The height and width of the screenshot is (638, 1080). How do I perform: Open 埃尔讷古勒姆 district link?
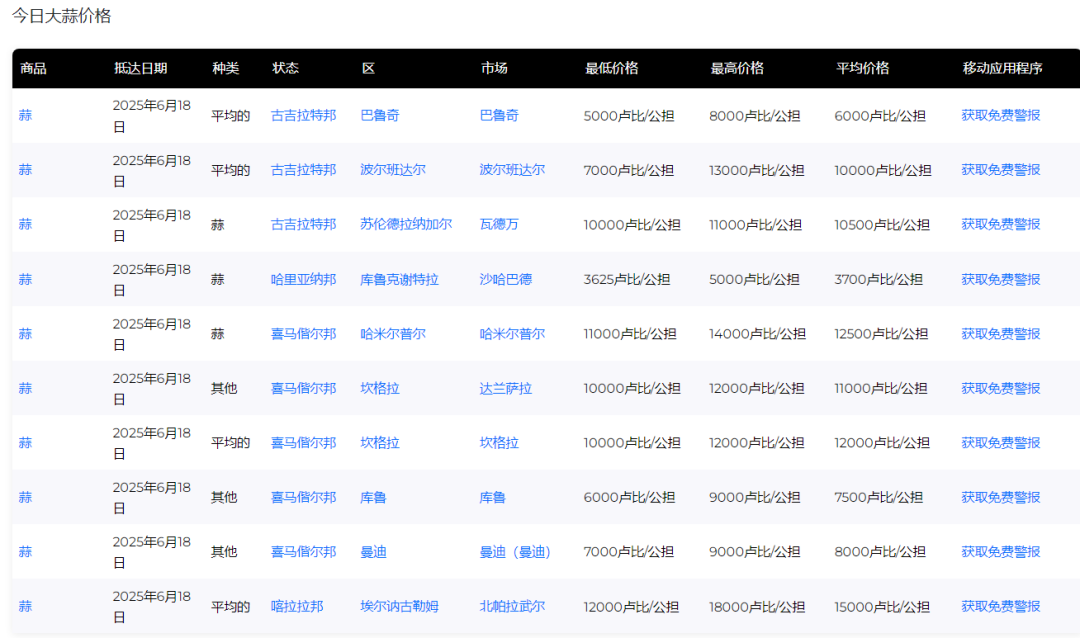click(399, 607)
